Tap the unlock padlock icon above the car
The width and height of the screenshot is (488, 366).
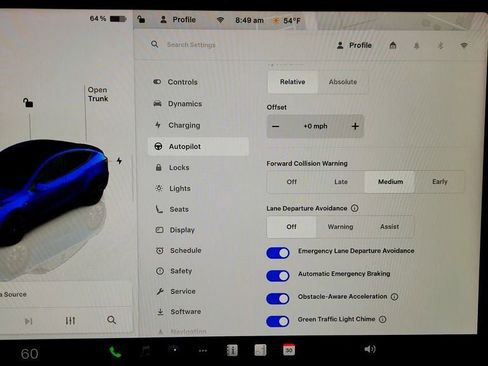tap(28, 103)
